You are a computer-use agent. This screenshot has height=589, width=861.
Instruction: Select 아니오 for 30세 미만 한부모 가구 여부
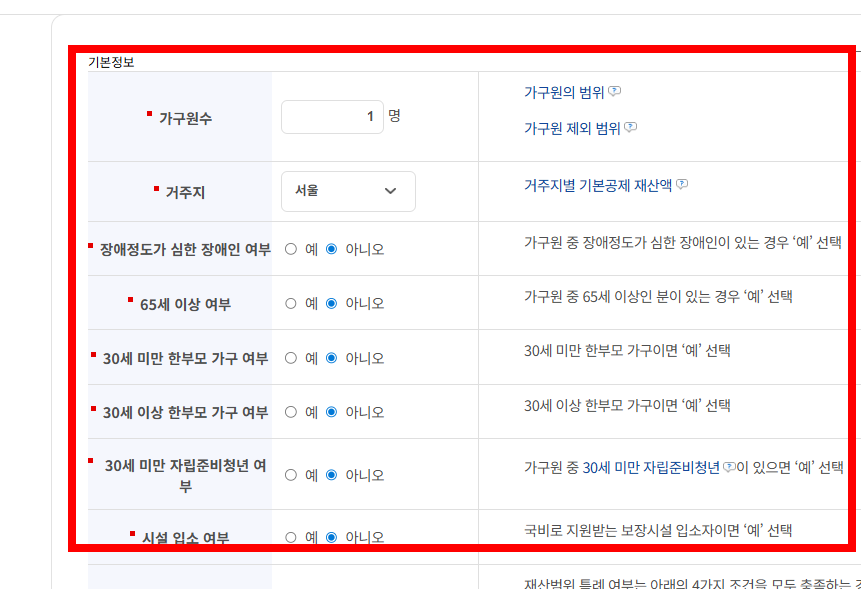pyautogui.click(x=332, y=358)
